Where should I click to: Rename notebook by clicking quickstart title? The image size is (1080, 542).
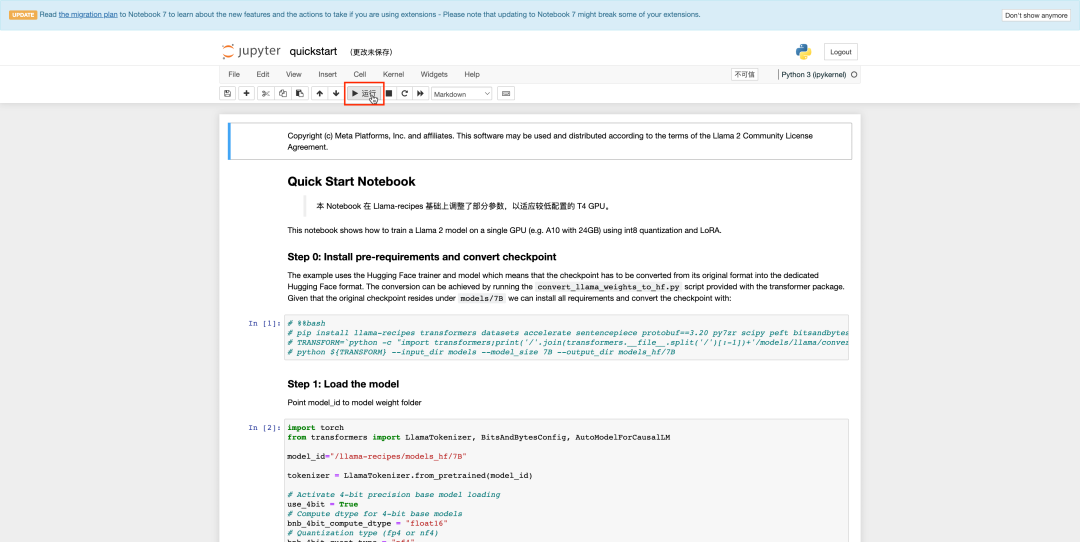pos(313,52)
